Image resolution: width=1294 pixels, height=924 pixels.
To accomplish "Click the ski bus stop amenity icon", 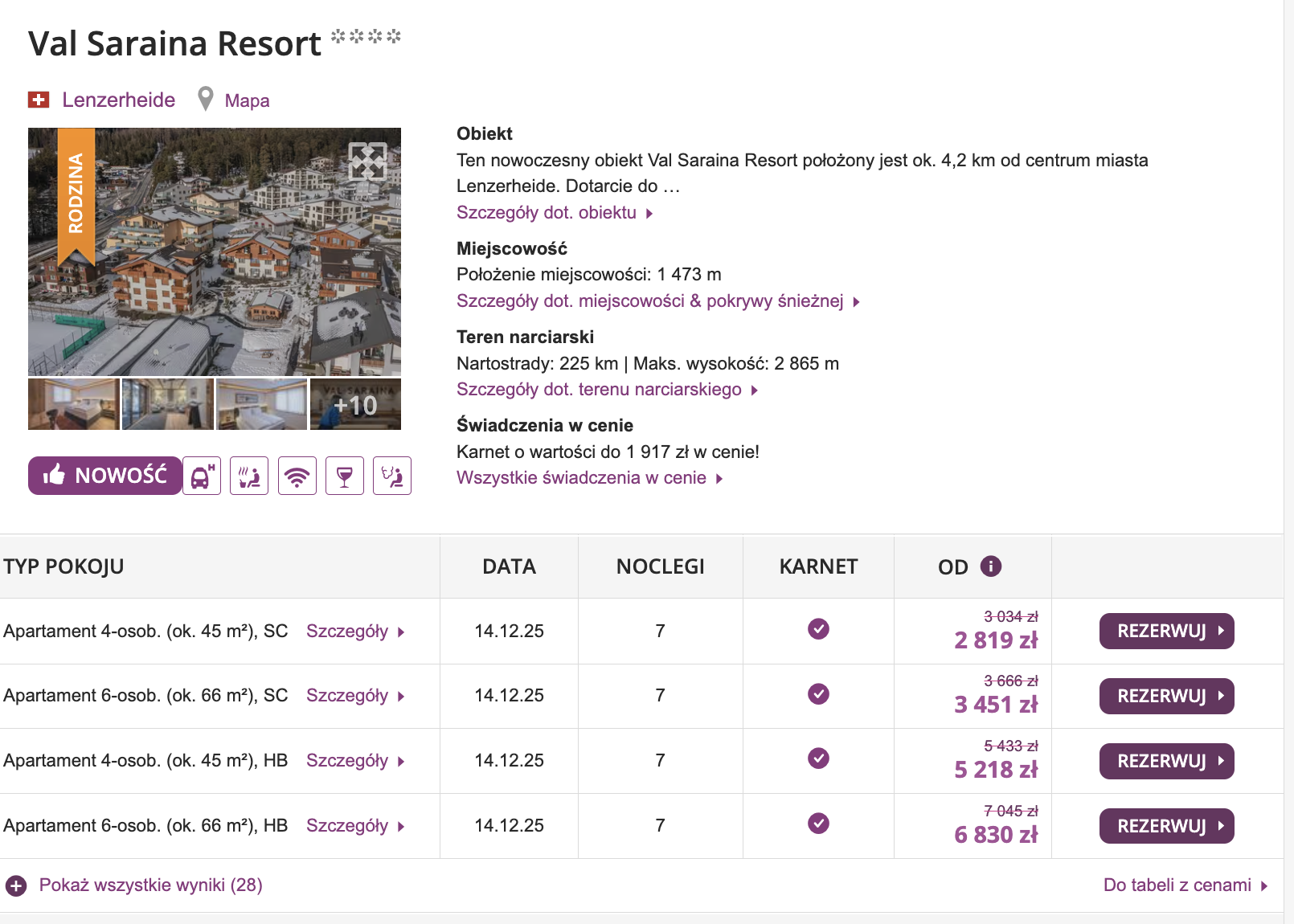I will (x=201, y=476).
